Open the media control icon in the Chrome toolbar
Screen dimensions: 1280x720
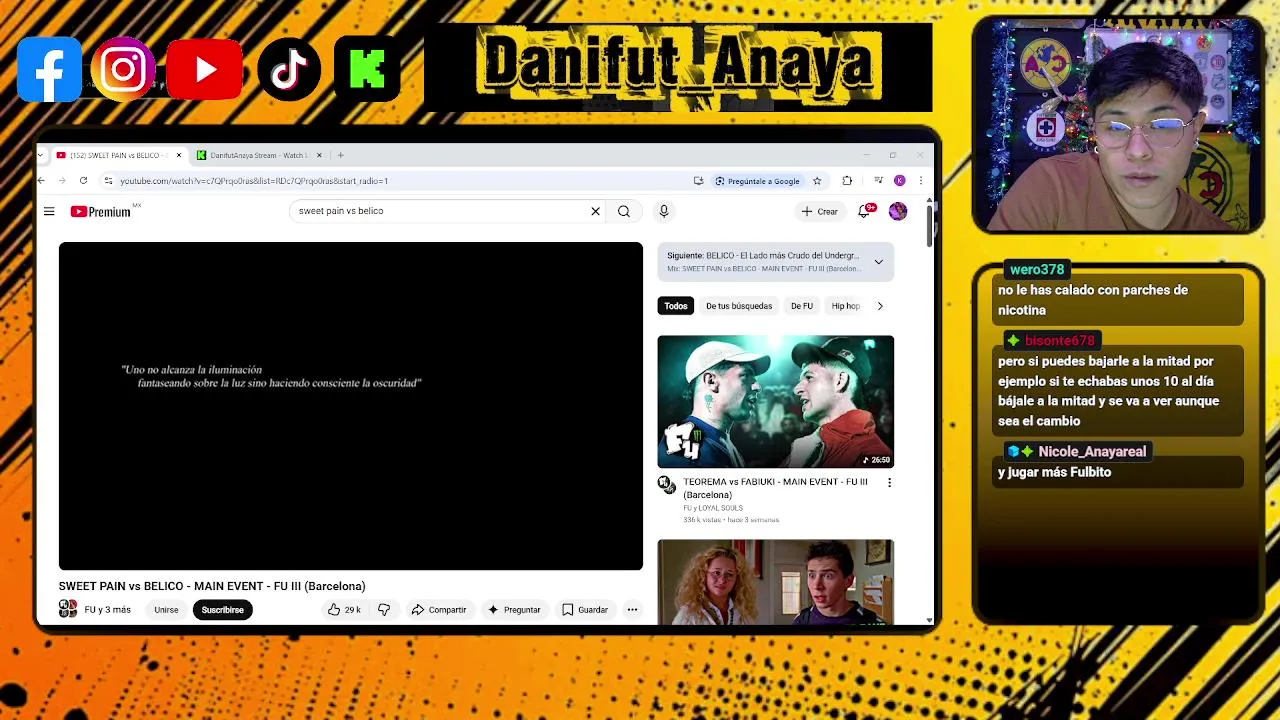(x=878, y=181)
